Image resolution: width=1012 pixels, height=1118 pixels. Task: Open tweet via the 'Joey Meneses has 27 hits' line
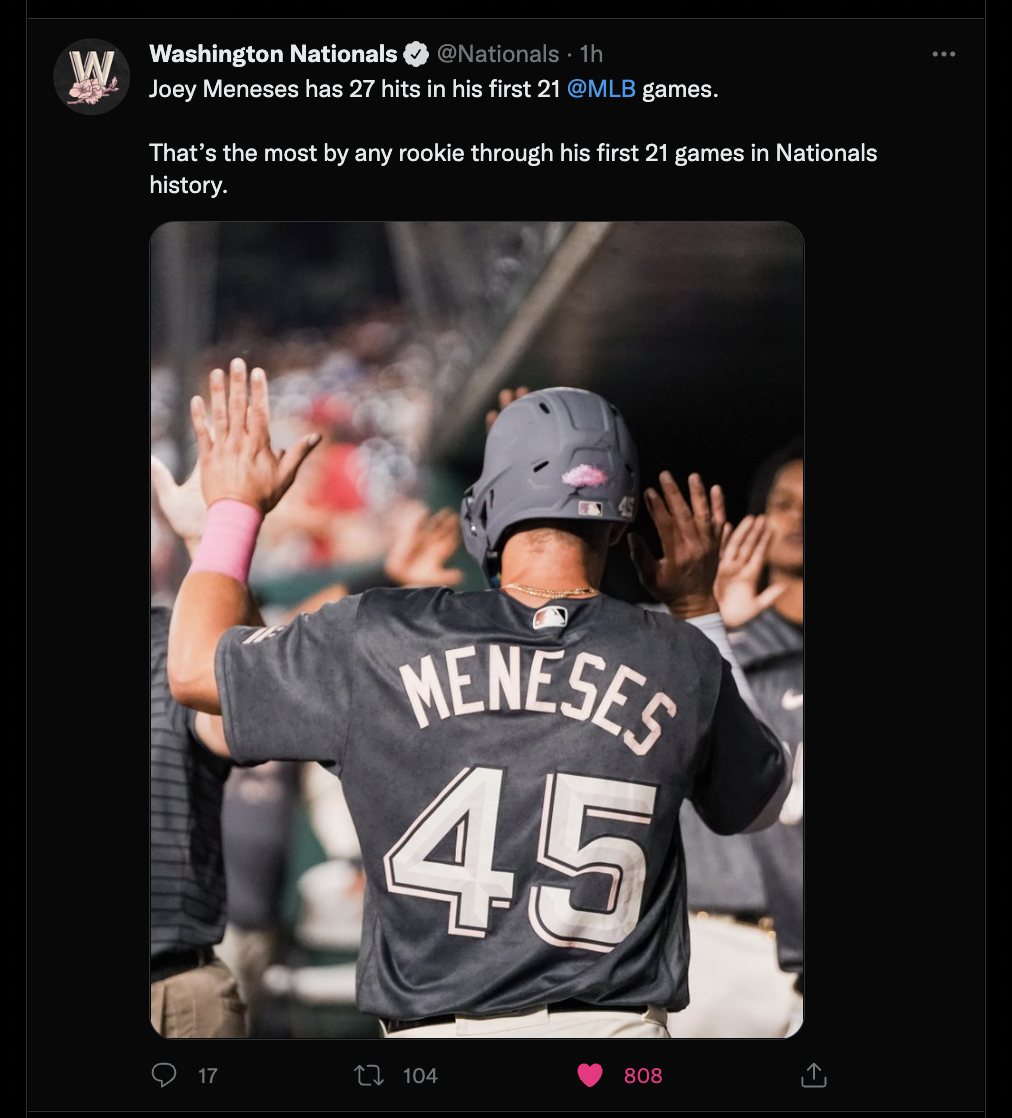click(434, 89)
